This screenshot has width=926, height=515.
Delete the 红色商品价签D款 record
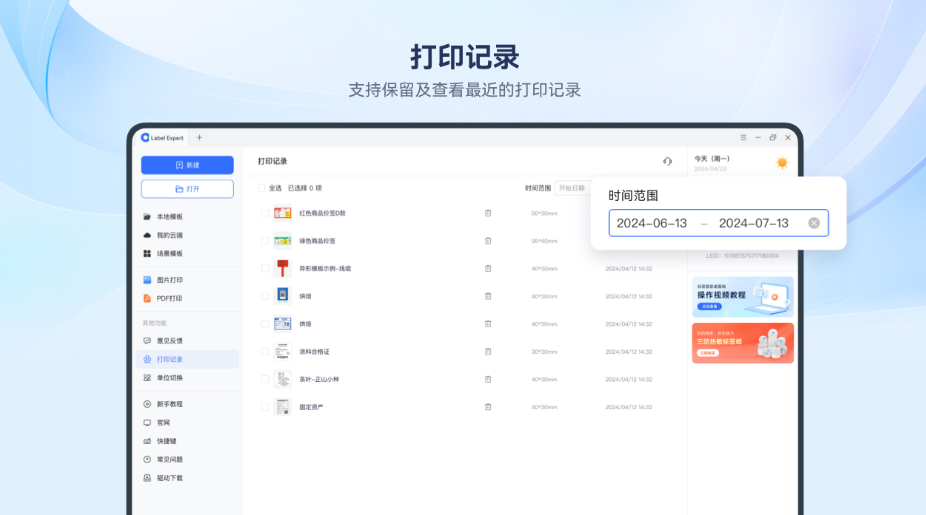488,213
